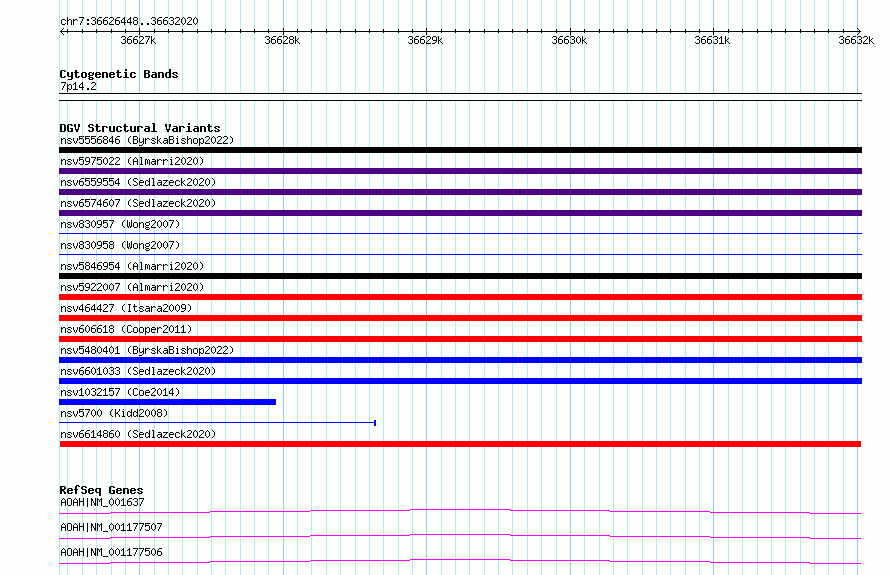Open variant nsv5700 (Kidd2008) label
The height and width of the screenshot is (575, 890).
(x=114, y=413)
